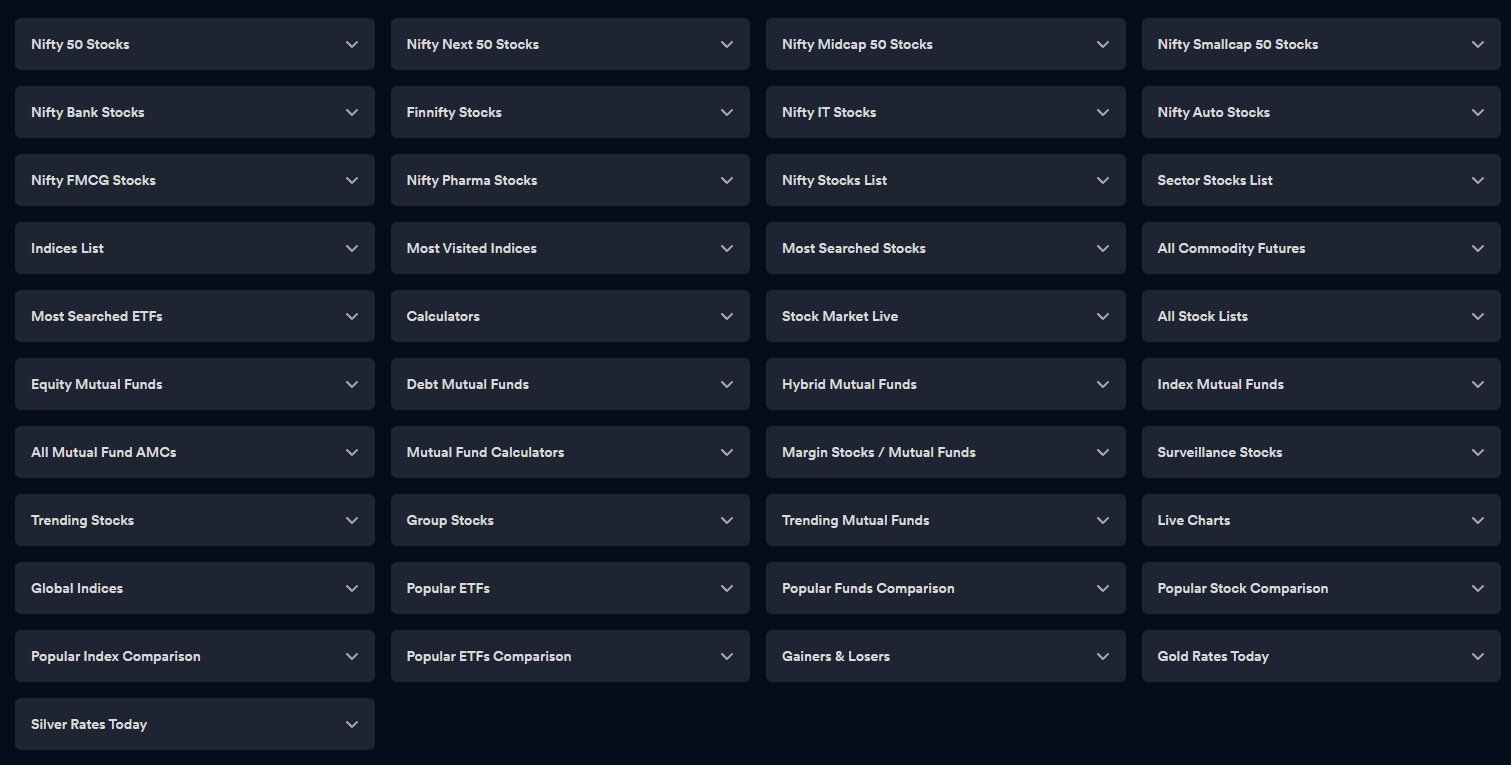
Task: Select the Silver Rates Today heading
Action: click(89, 724)
